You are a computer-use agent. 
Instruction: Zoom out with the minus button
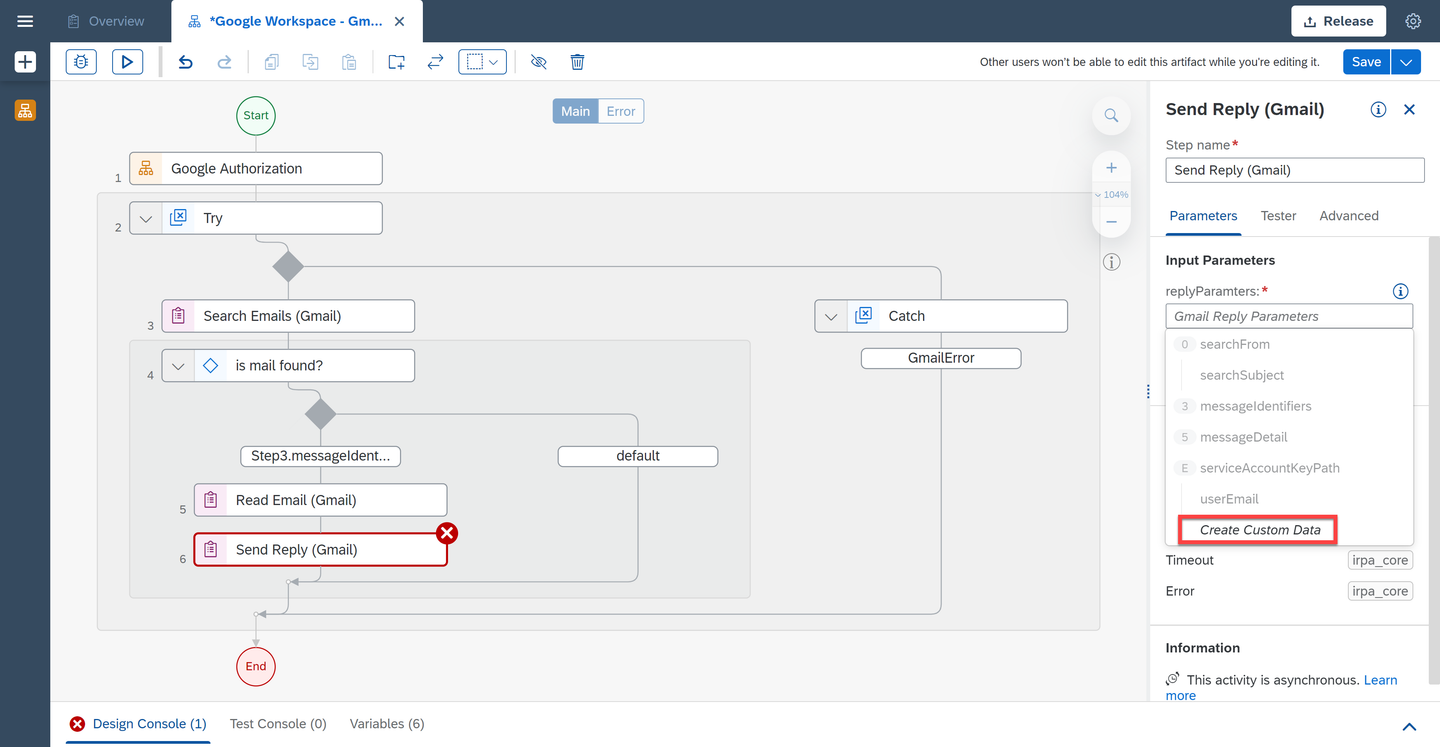click(x=1111, y=222)
